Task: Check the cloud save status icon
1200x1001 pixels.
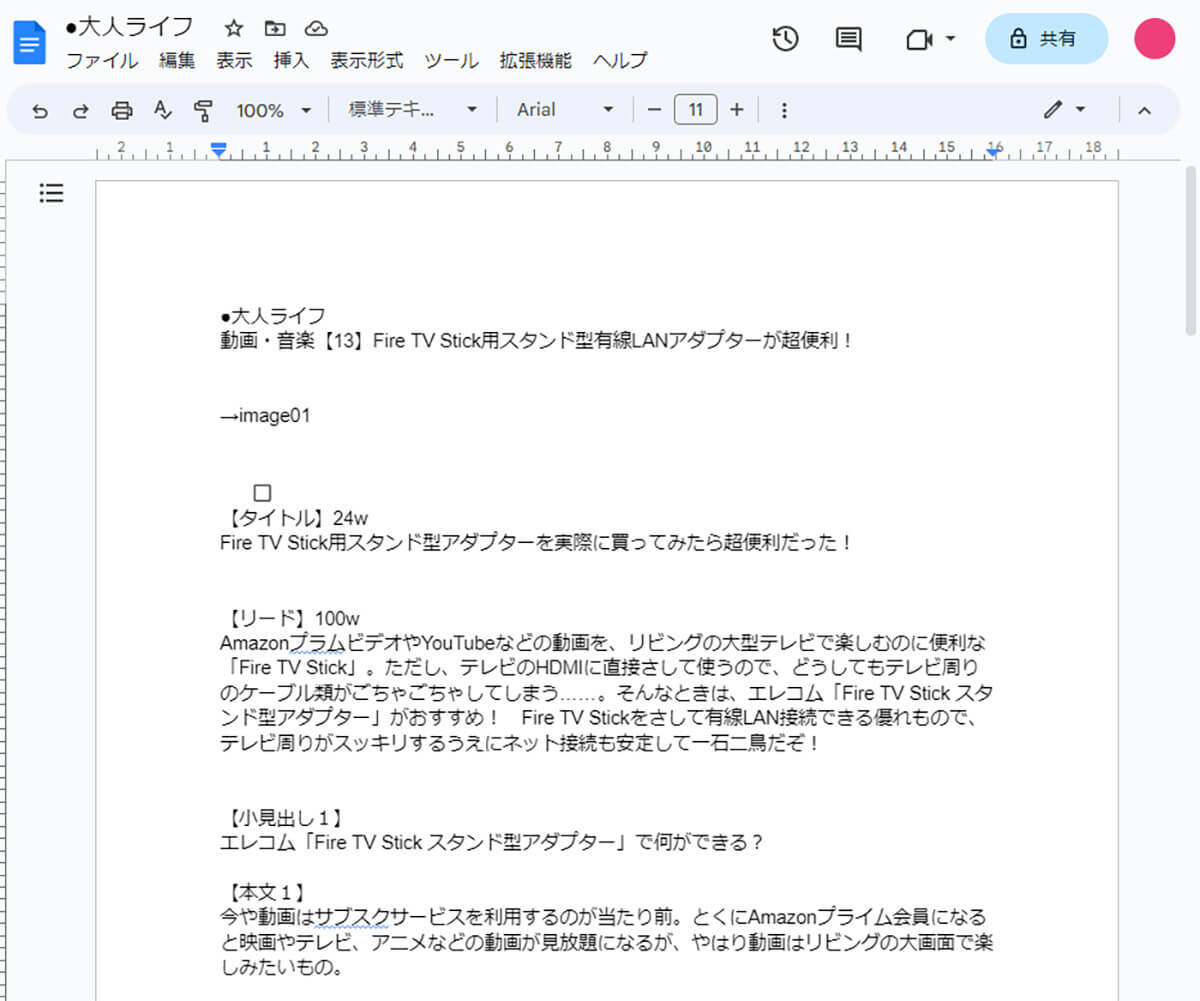Action: point(316,28)
